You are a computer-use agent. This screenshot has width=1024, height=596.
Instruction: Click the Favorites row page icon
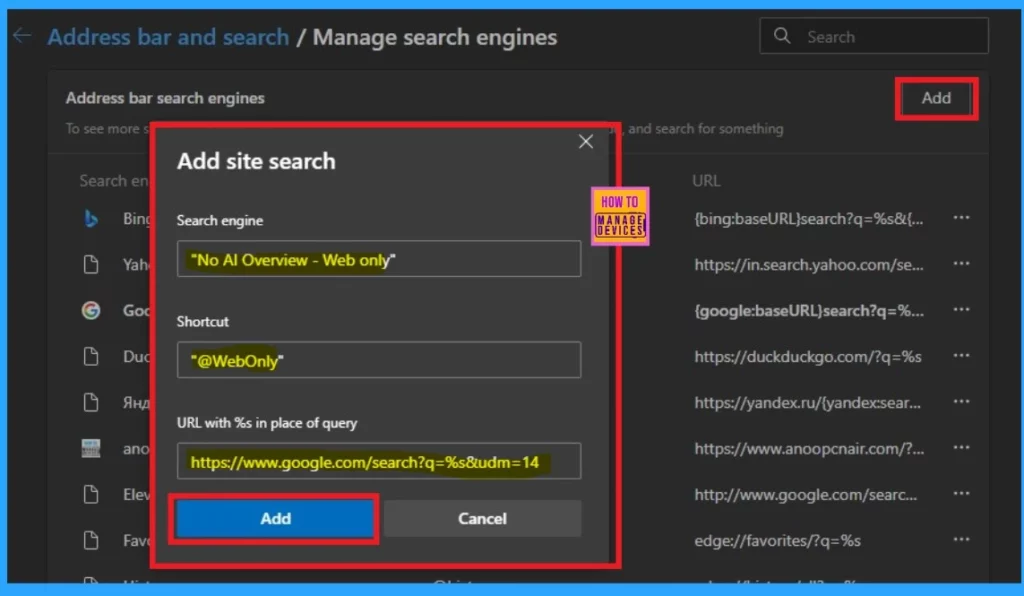coord(91,541)
